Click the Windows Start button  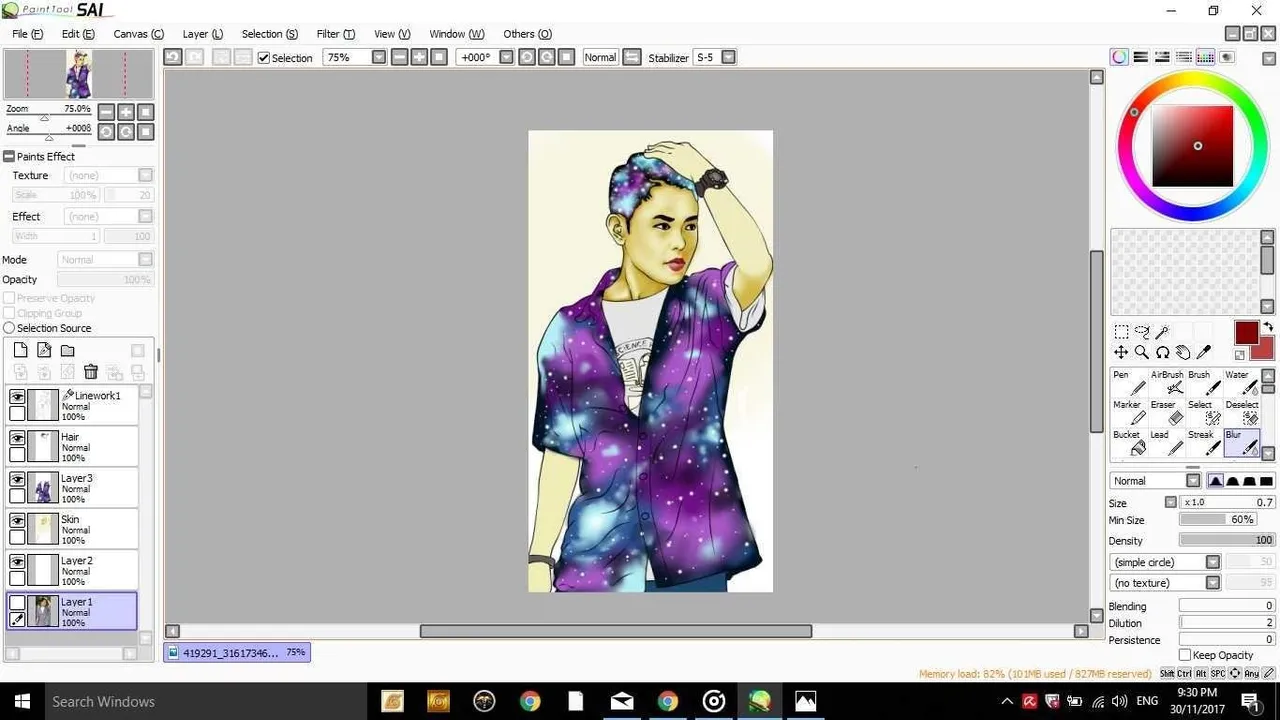22,701
